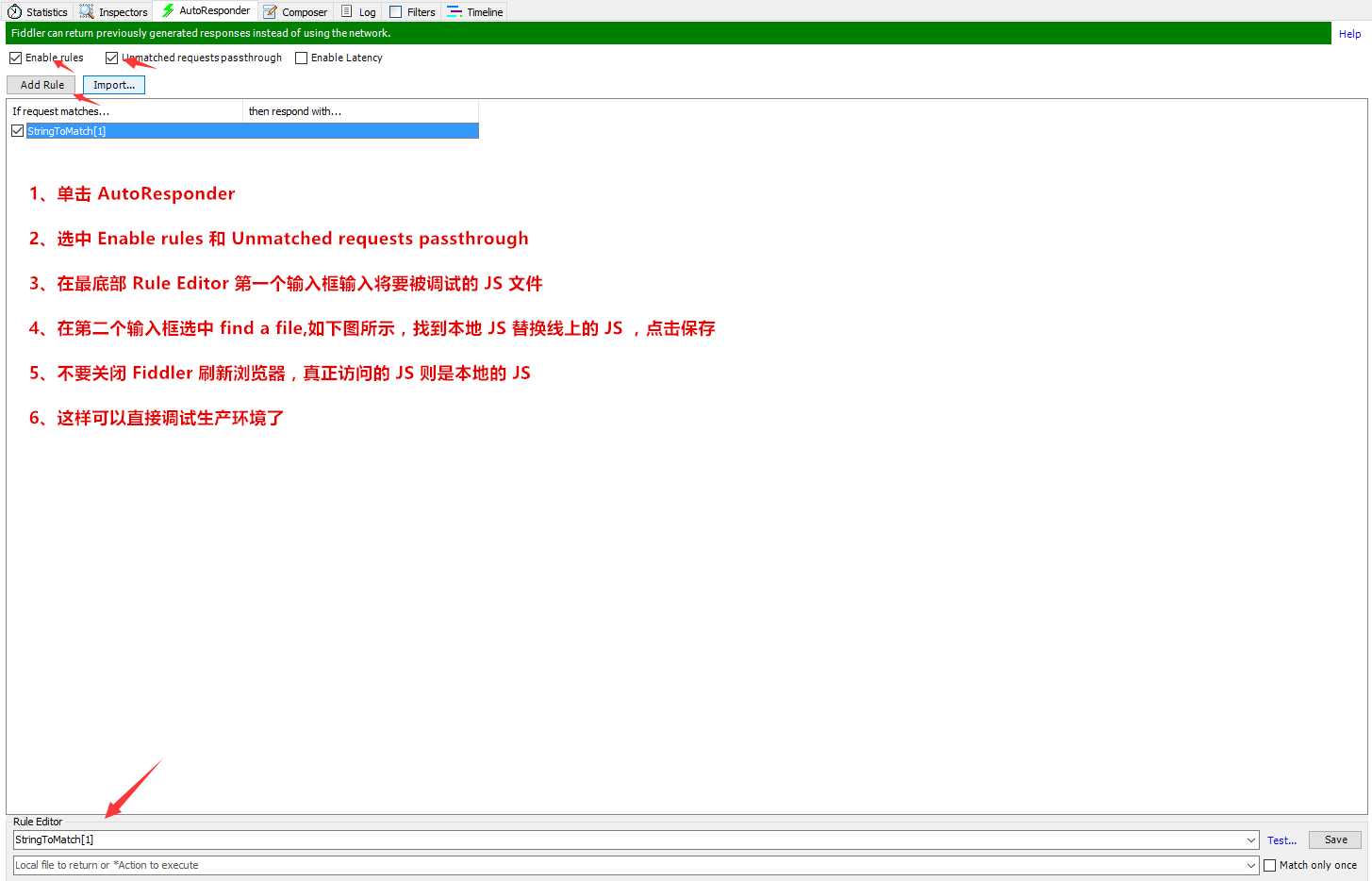Toggle the Enable rules checkbox
This screenshot has height=881, width=1372.
[15, 58]
